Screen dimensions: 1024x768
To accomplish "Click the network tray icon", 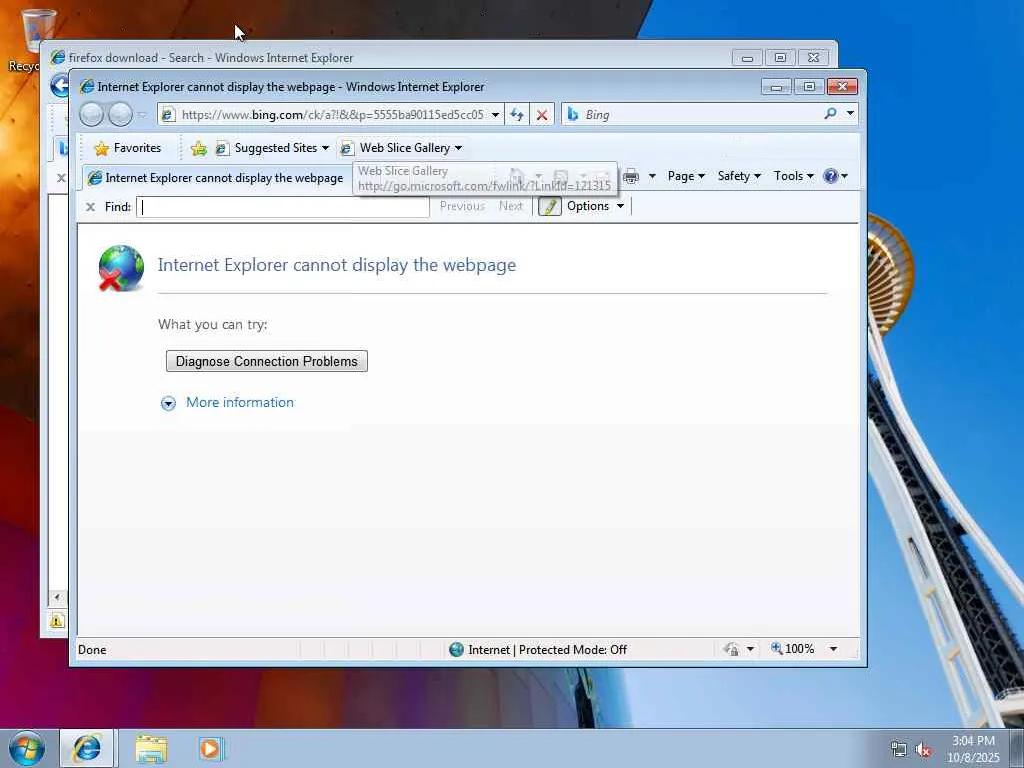I will click(x=899, y=750).
